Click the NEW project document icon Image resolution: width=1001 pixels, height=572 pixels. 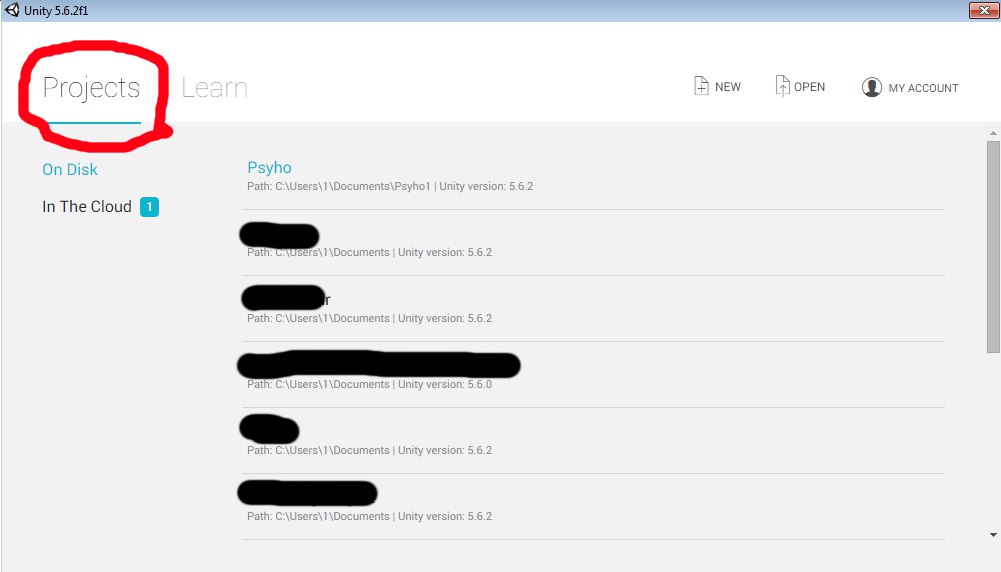click(x=701, y=86)
